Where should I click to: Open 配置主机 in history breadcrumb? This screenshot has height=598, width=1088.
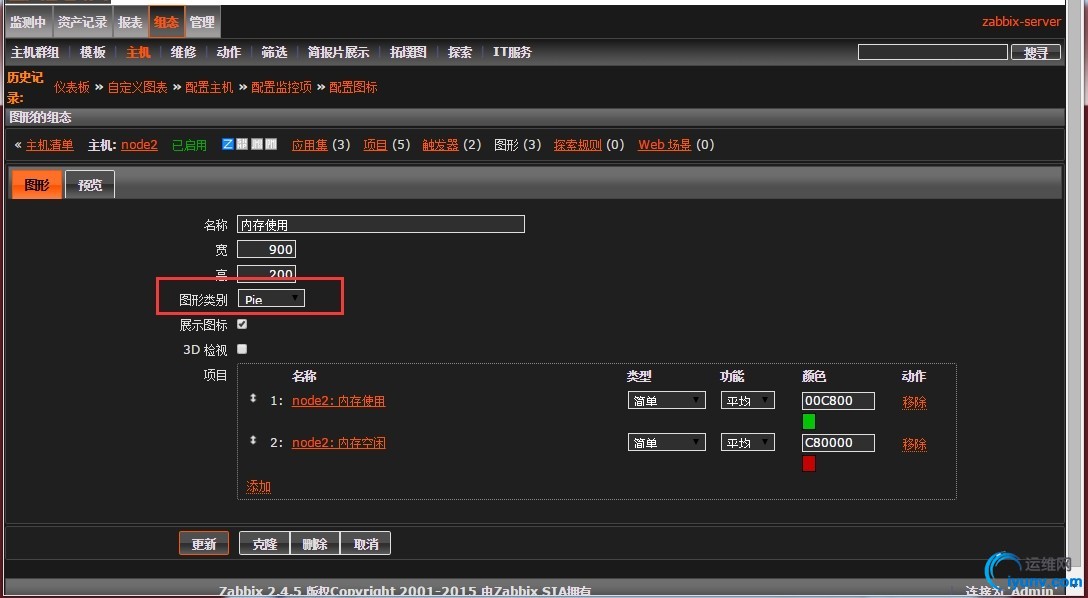point(210,87)
